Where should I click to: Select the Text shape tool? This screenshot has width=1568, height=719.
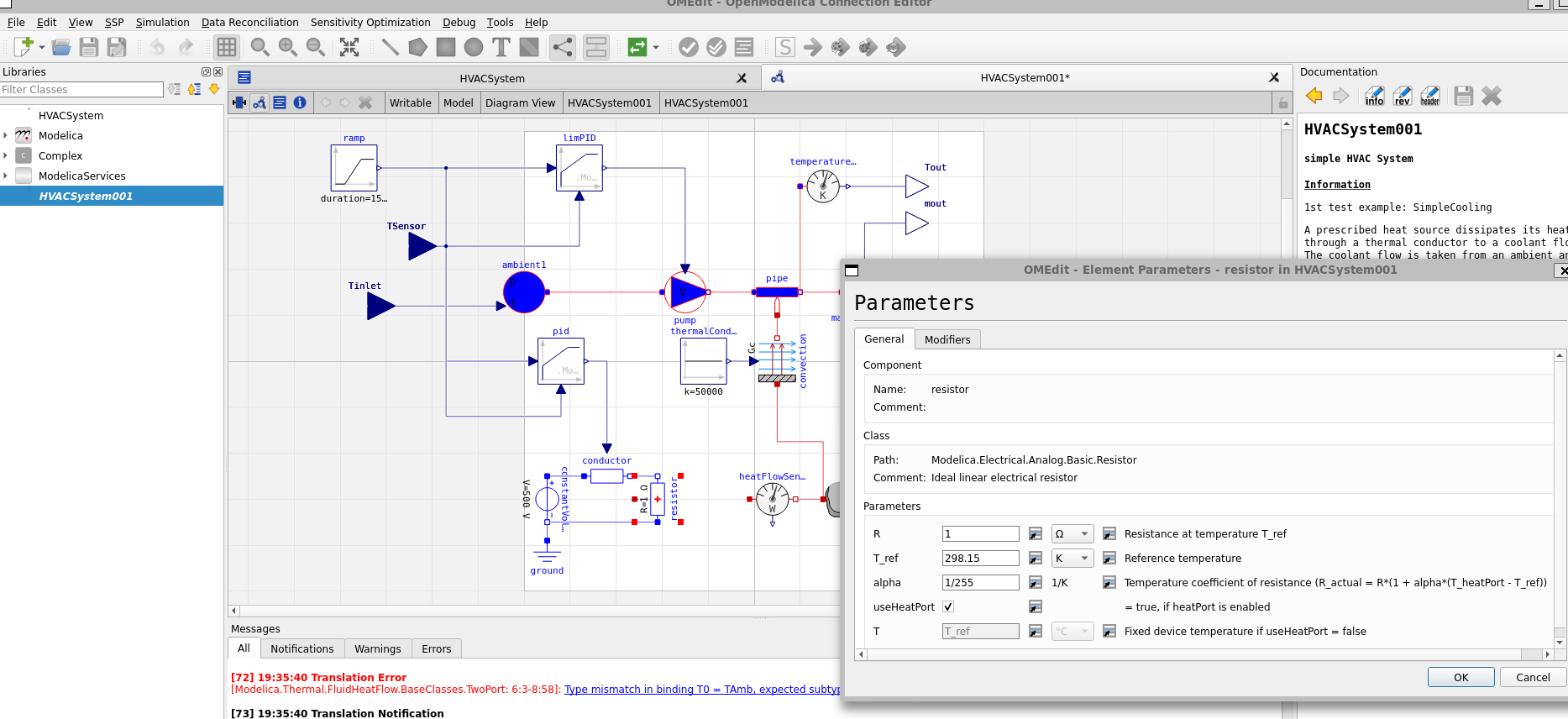click(x=501, y=47)
